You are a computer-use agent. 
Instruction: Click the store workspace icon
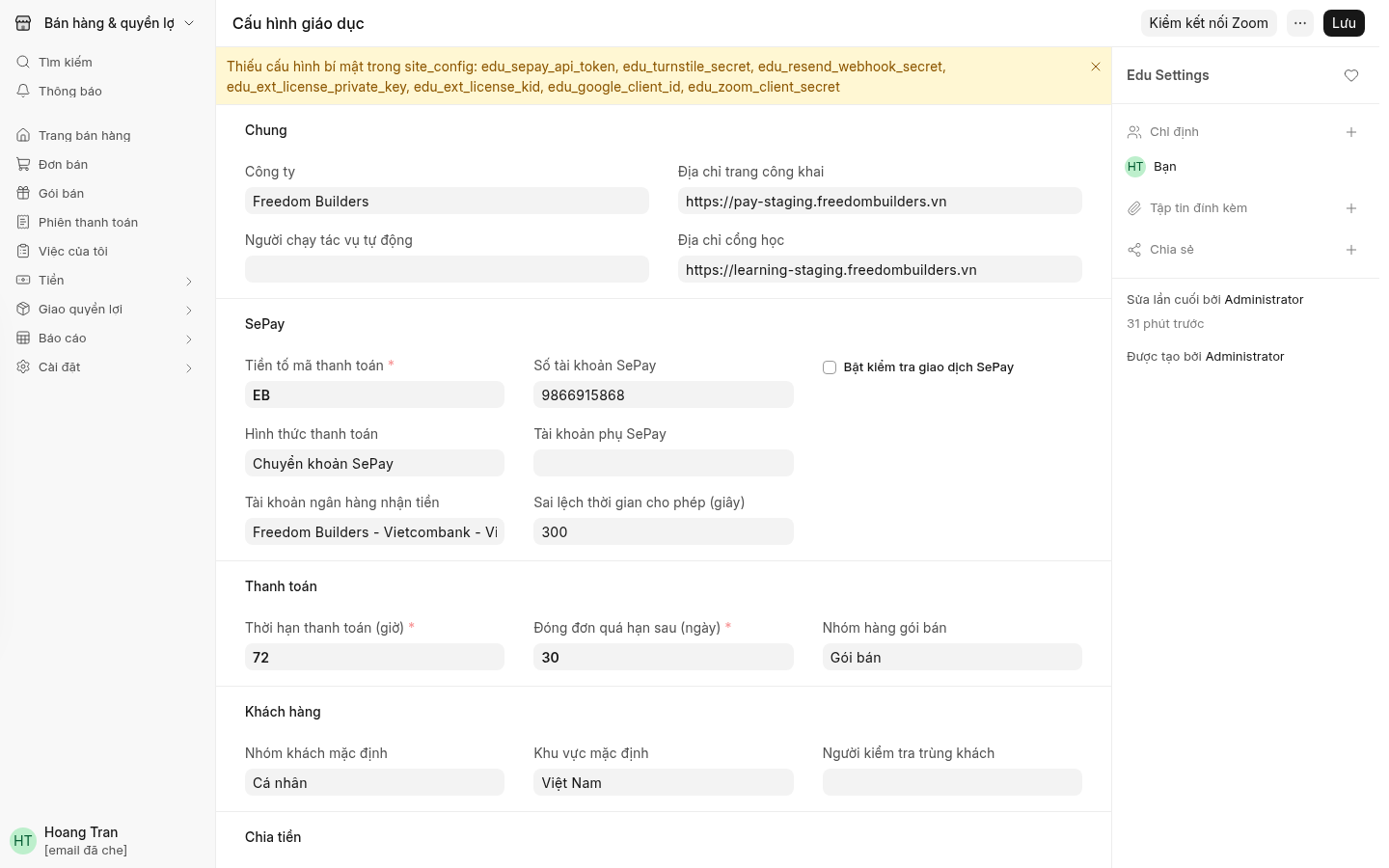coord(23,23)
